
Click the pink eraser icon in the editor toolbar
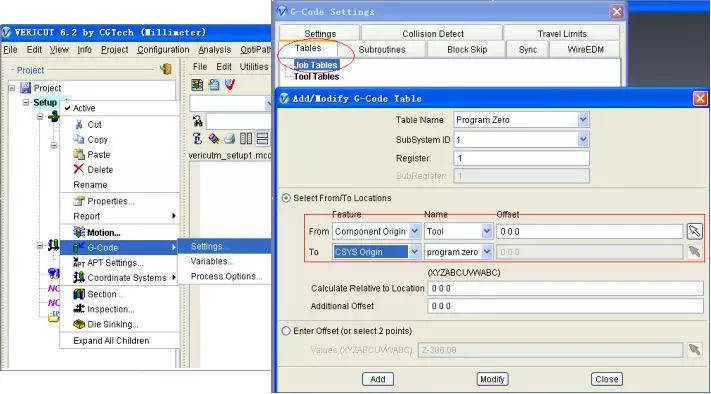[x=214, y=138]
